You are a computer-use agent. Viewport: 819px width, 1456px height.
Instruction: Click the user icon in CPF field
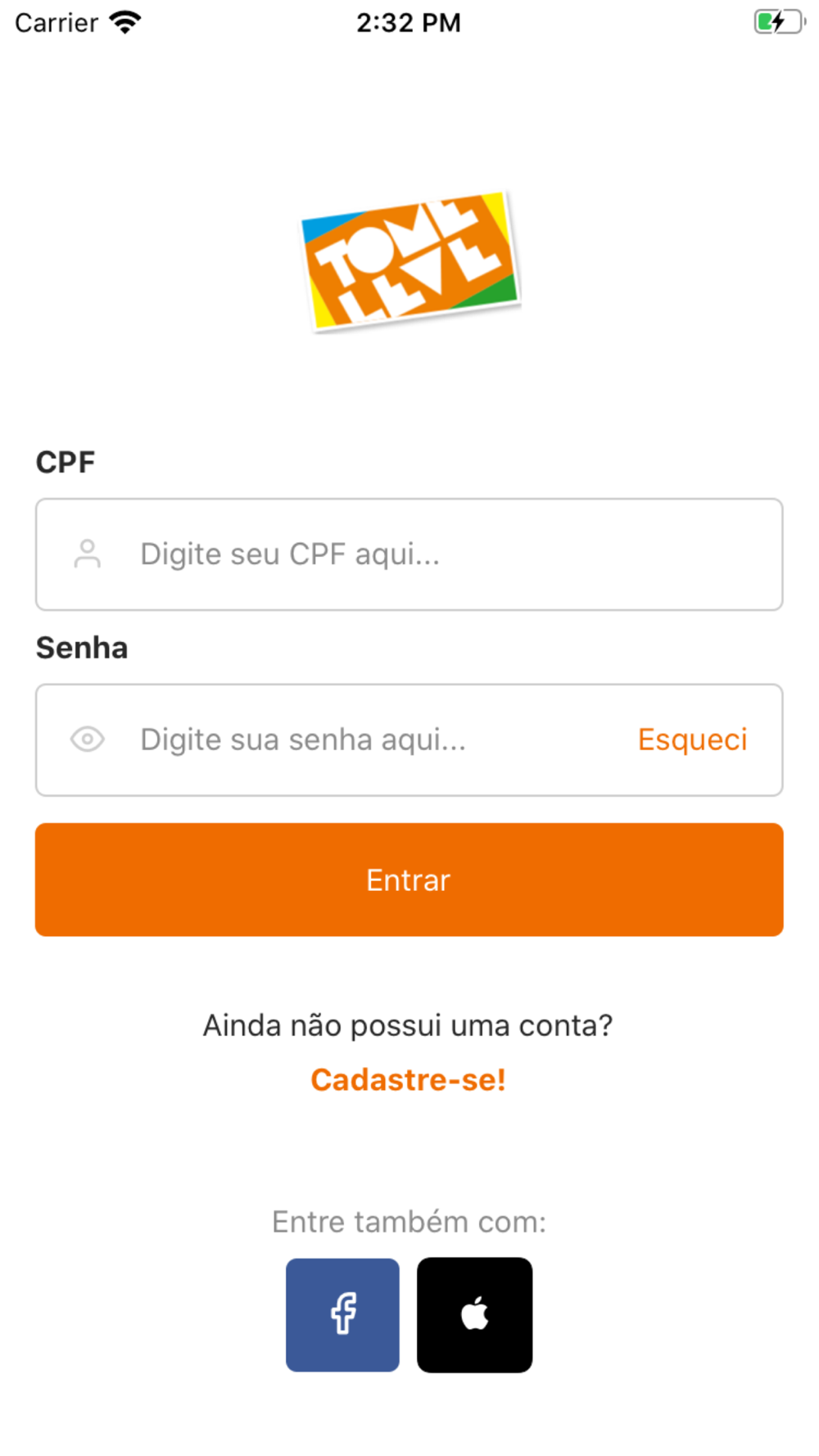click(87, 554)
